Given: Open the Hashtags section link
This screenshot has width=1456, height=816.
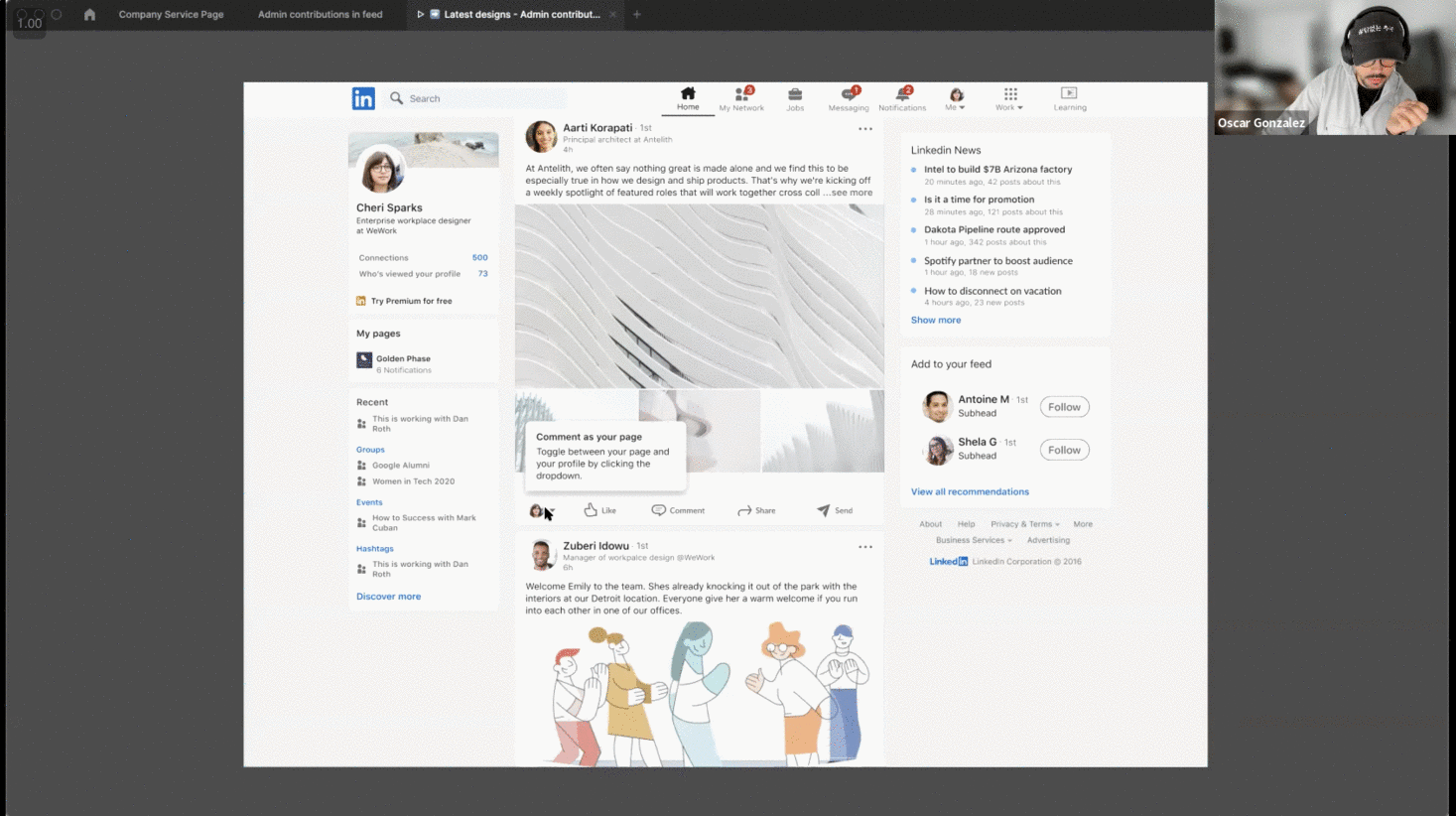Looking at the screenshot, I should coord(375,549).
